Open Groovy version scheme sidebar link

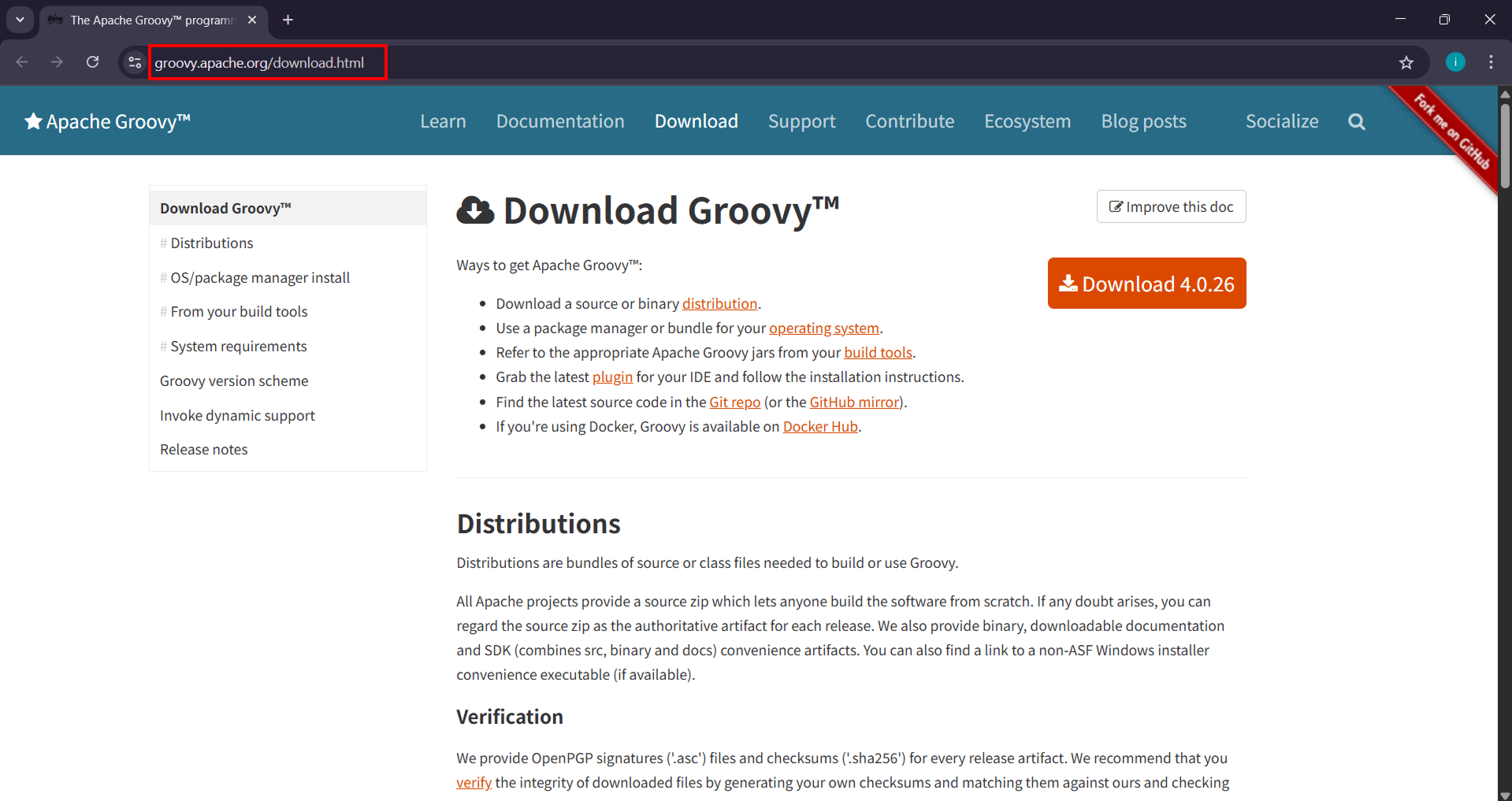coord(234,381)
